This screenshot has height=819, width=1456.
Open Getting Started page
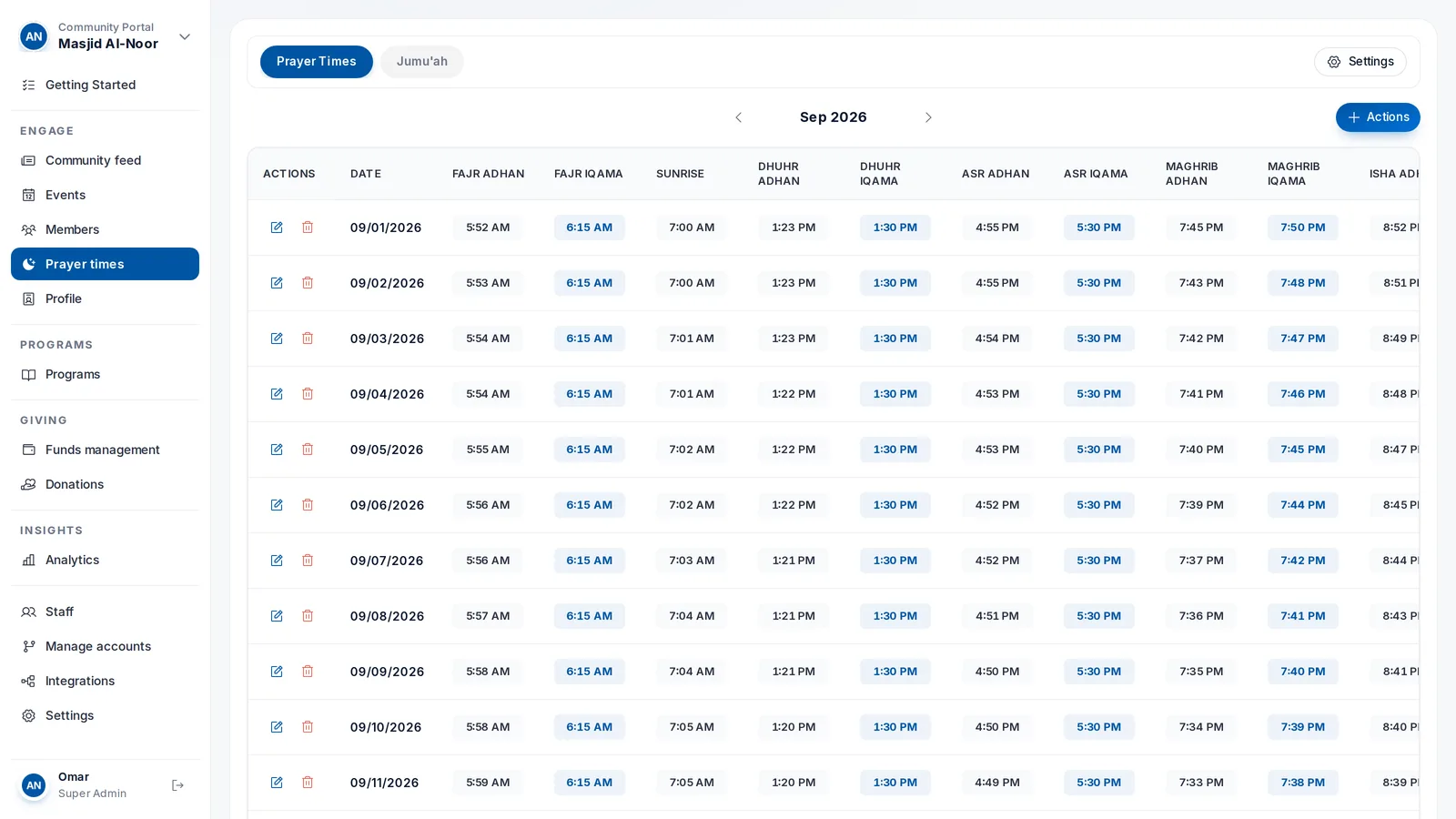(105, 85)
